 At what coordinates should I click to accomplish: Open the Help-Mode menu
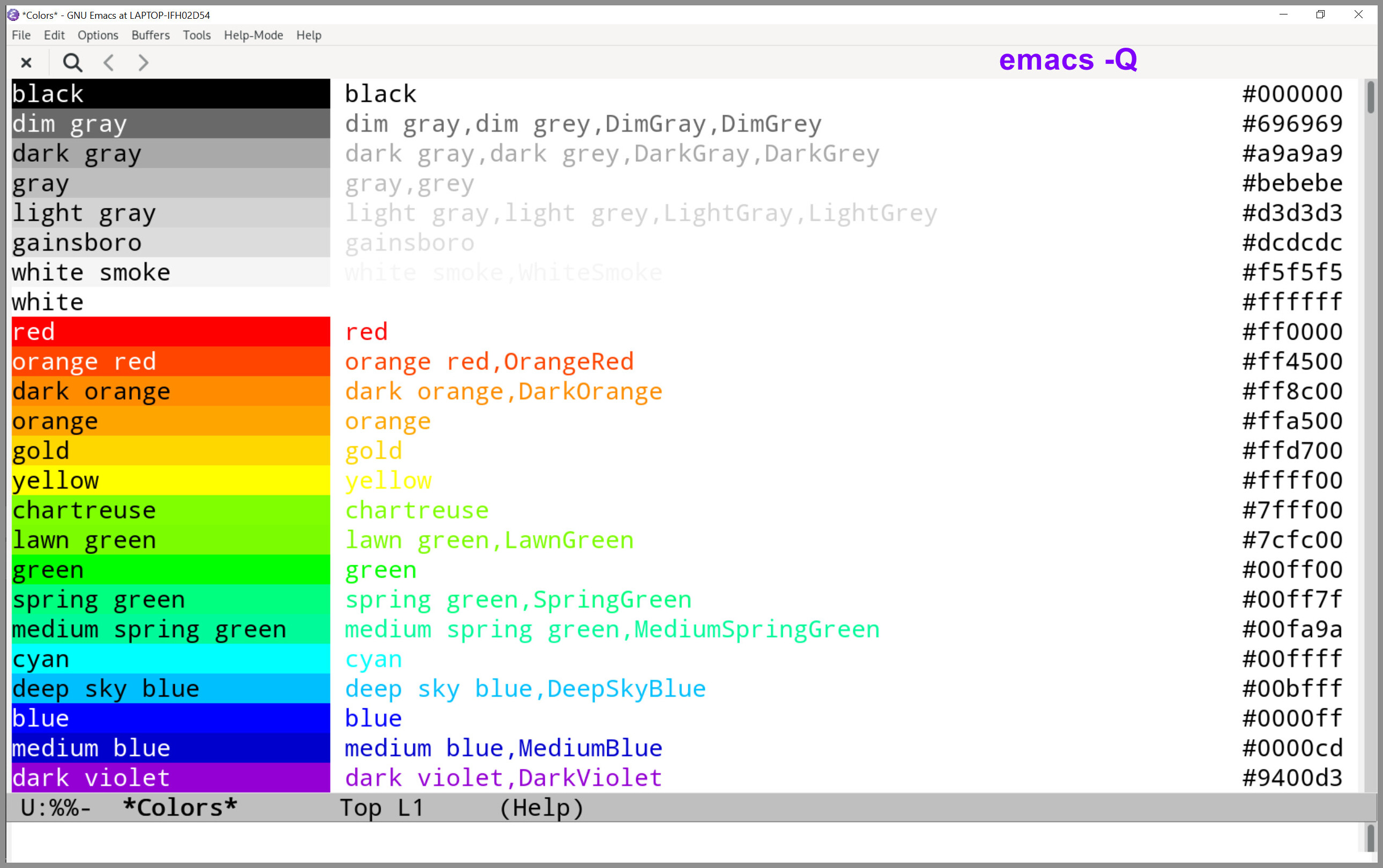[253, 35]
